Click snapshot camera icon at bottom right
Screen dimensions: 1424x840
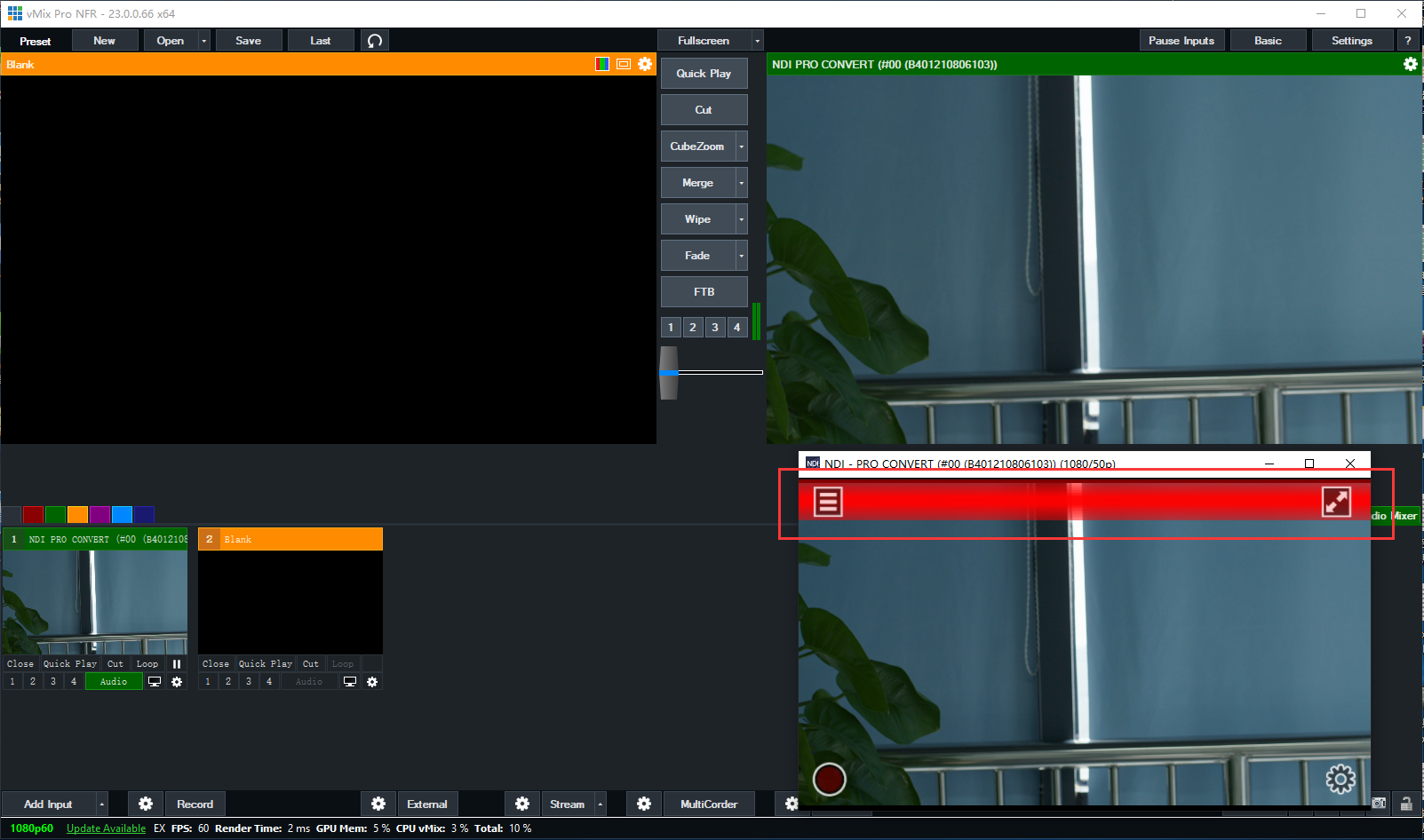[1379, 804]
